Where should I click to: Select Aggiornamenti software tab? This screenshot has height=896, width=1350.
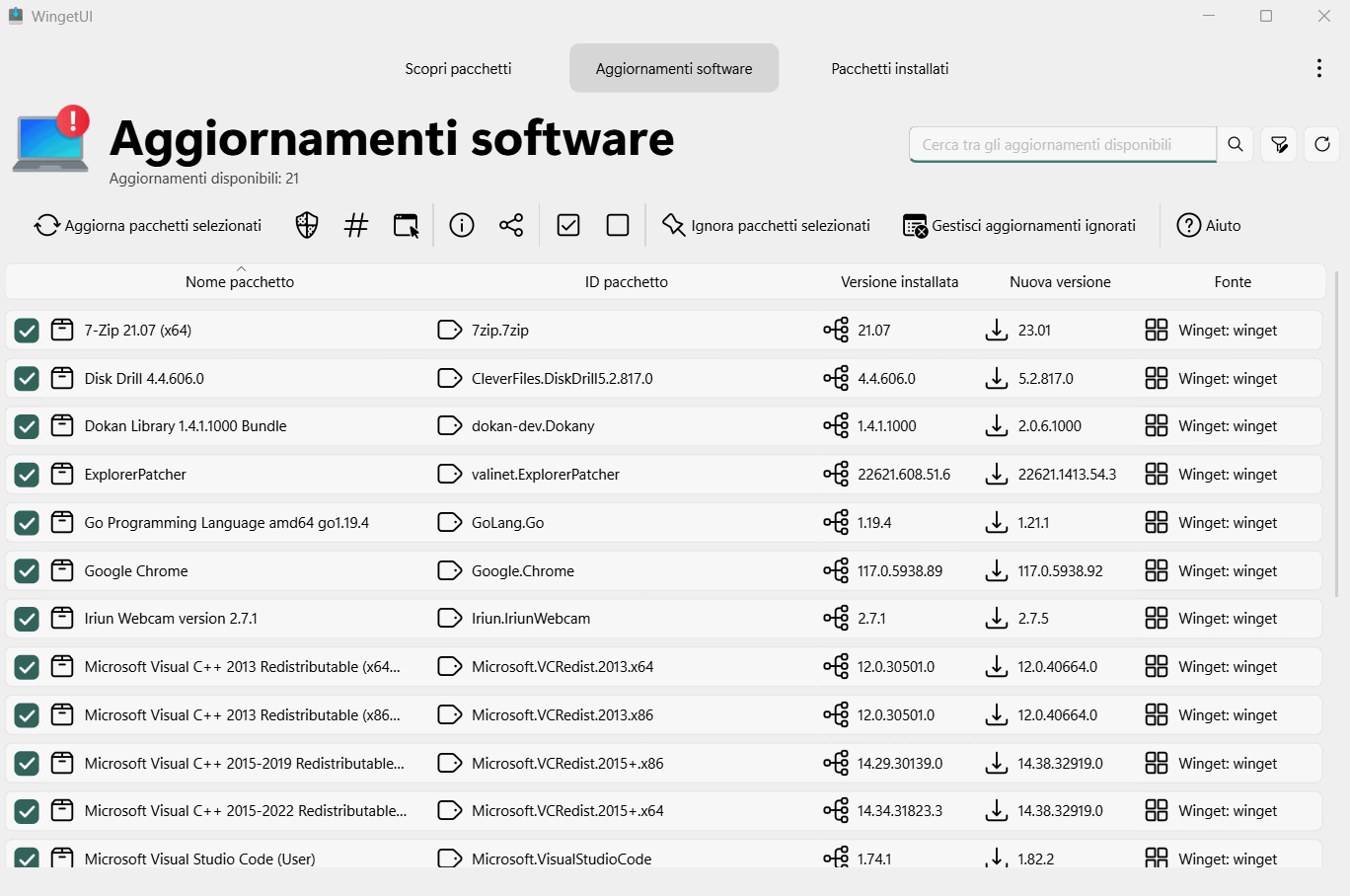tap(674, 68)
